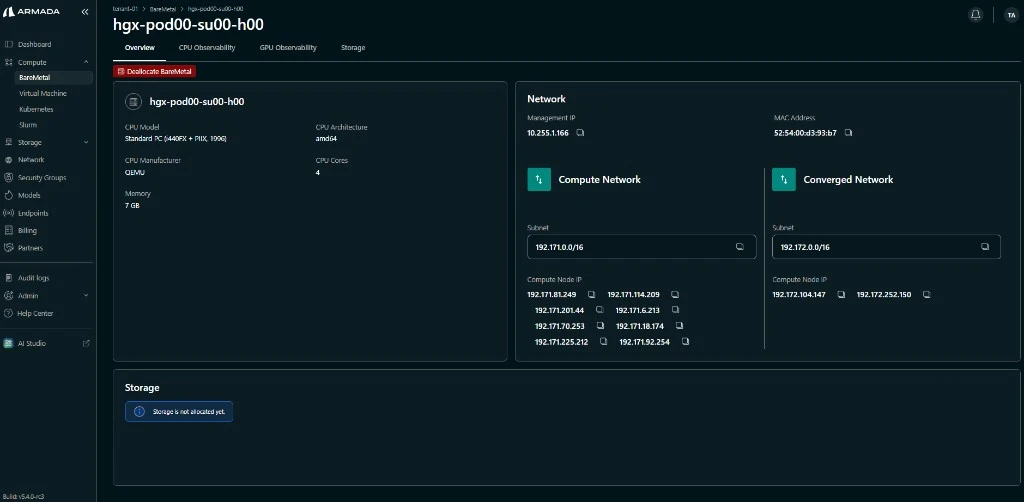1024x502 pixels.
Task: Copy the 192.172.0.0/16 subnet
Action: click(x=985, y=247)
